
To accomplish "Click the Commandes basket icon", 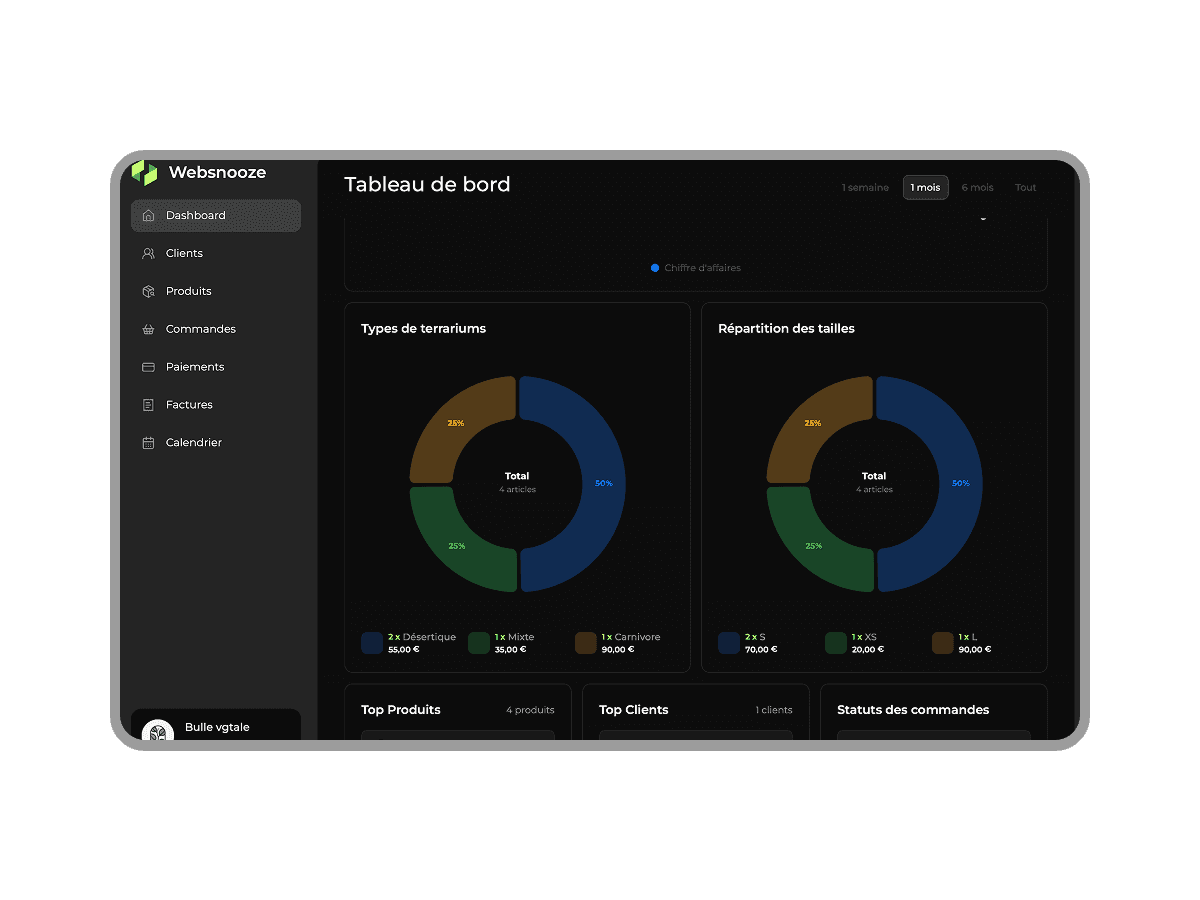I will [148, 330].
